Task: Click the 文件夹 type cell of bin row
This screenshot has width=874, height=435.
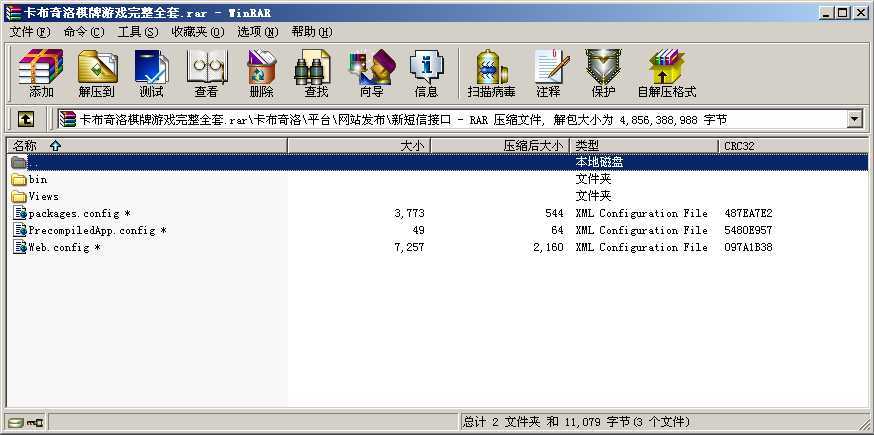Action: (x=593, y=179)
